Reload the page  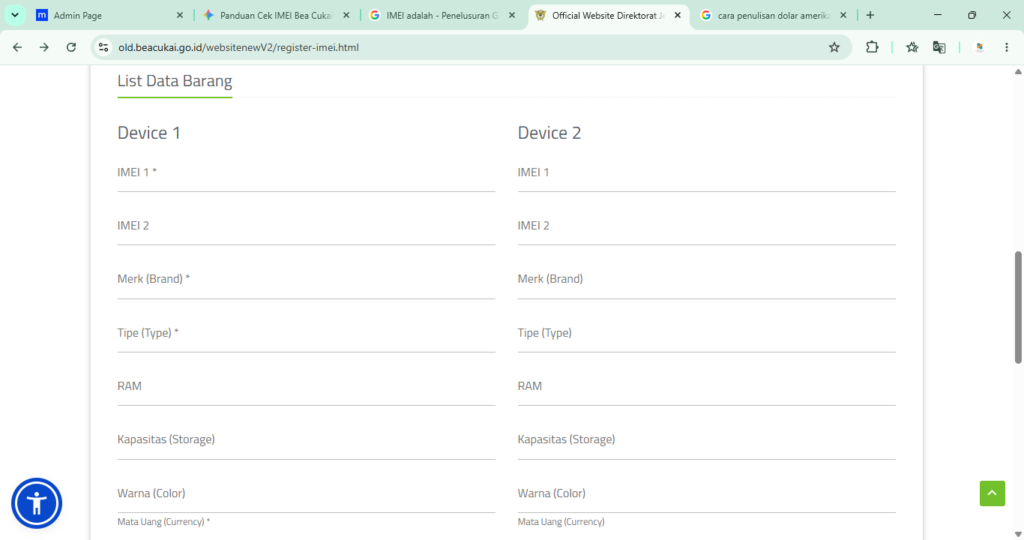click(x=71, y=47)
